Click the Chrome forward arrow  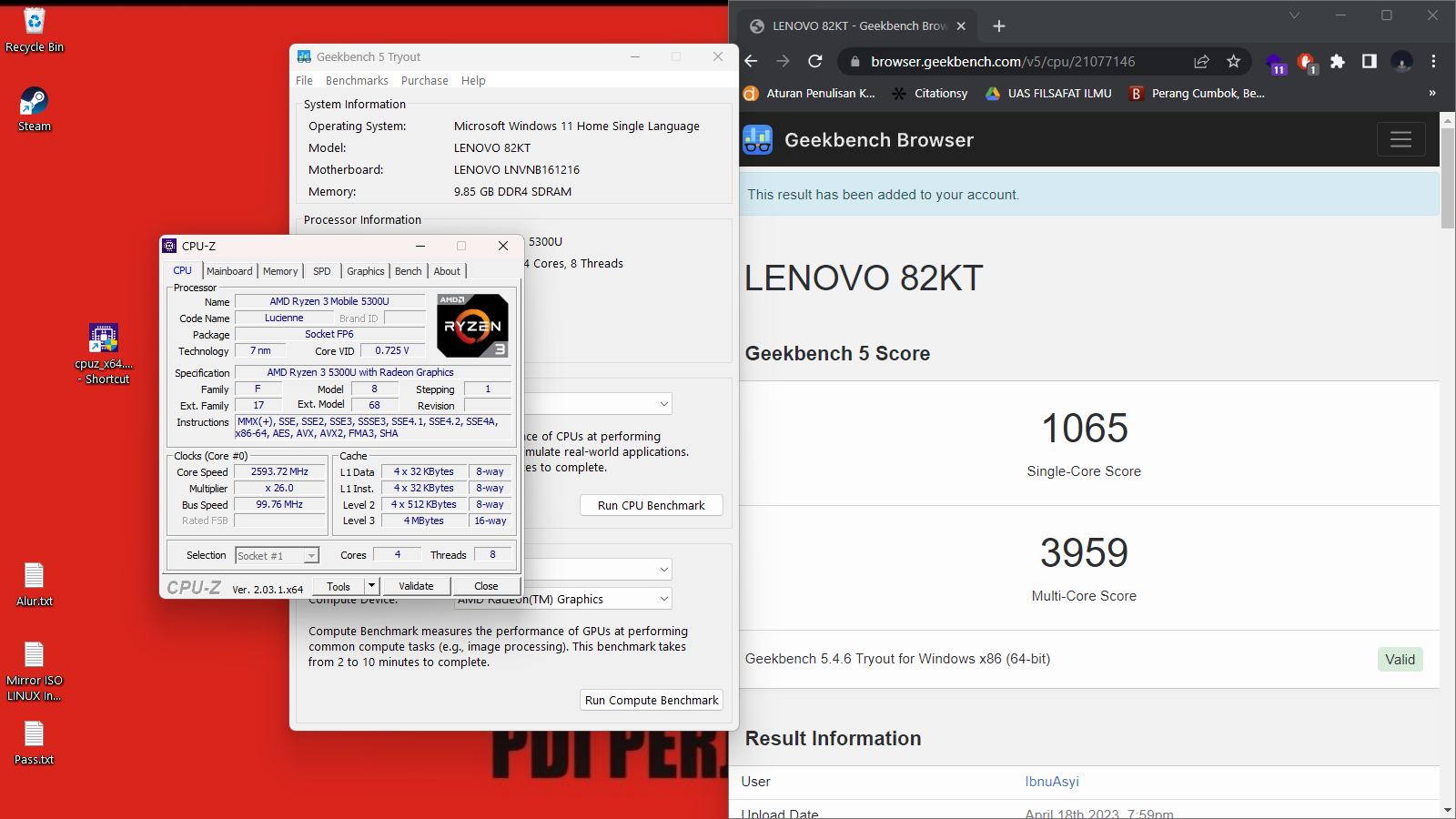[x=783, y=61]
